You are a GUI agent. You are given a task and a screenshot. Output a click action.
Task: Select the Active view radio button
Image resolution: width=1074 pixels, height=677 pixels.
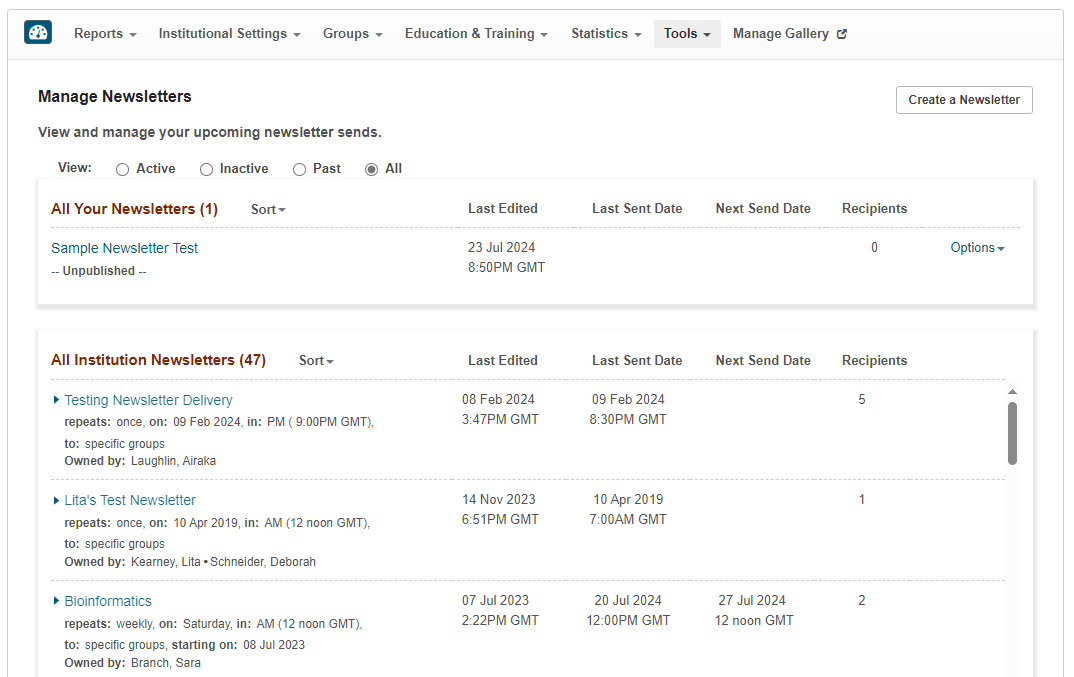(123, 169)
